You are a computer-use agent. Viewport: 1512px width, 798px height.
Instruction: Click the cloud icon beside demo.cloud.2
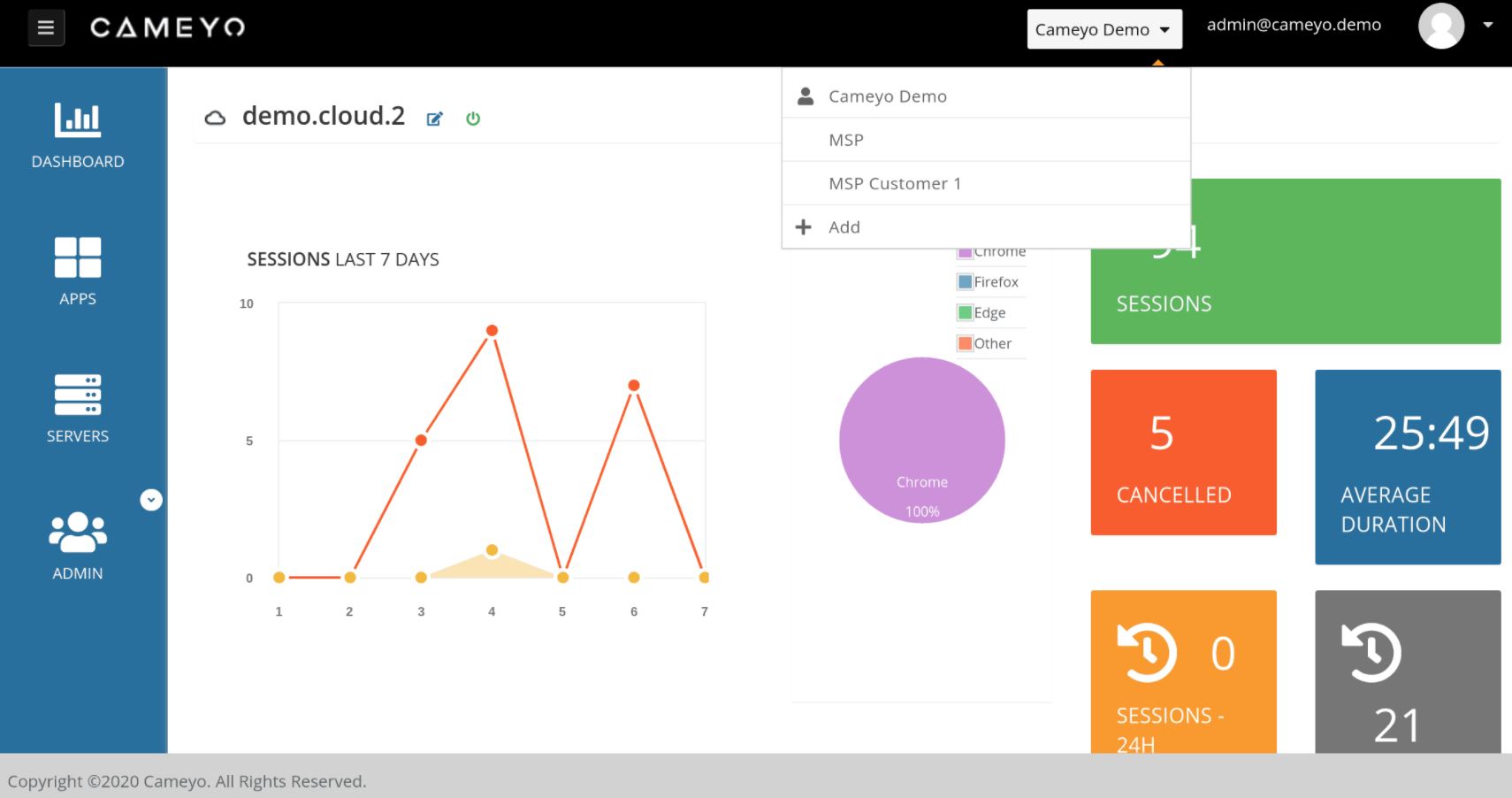tap(215, 118)
